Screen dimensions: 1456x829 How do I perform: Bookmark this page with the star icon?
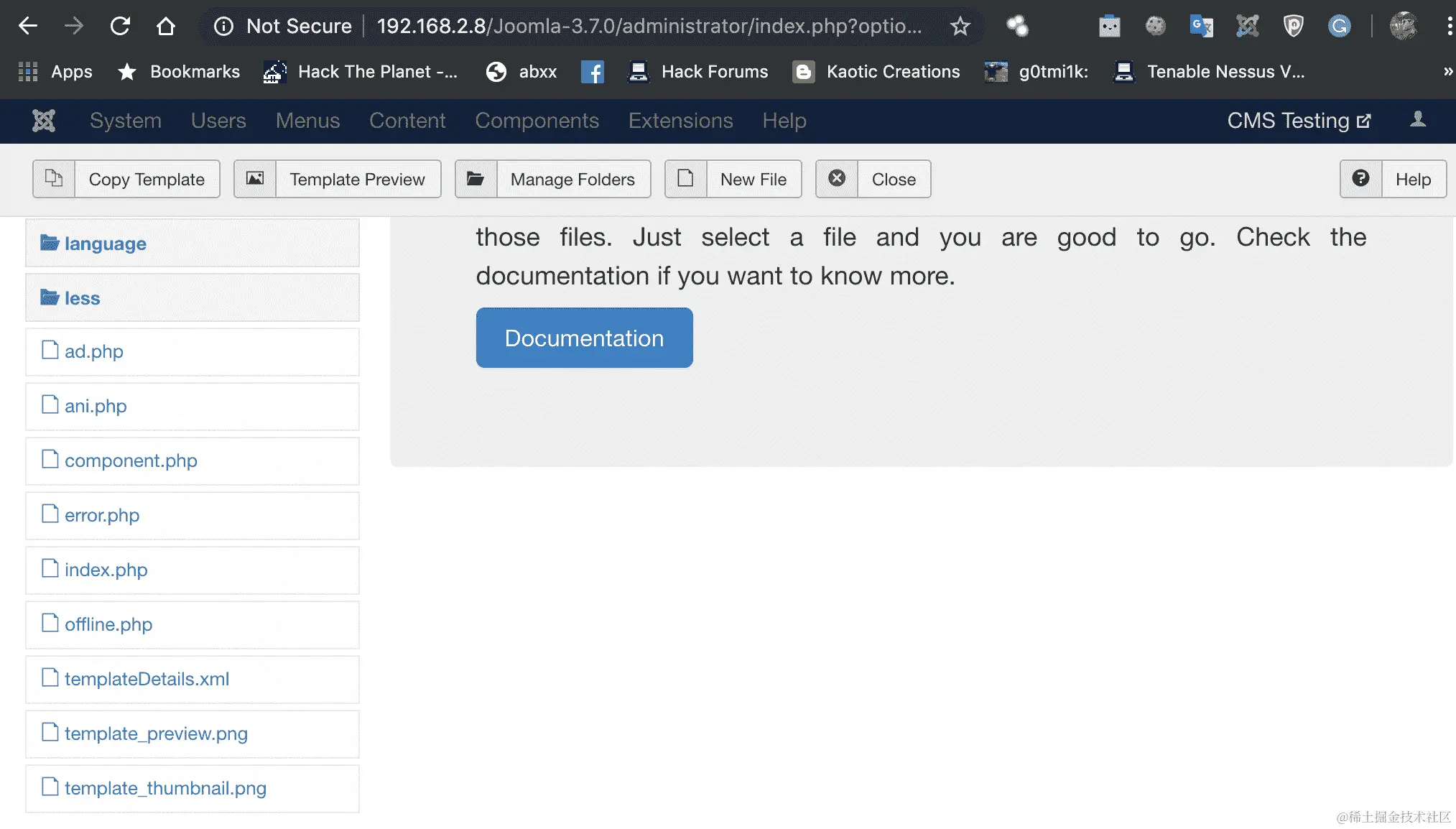pyautogui.click(x=960, y=27)
